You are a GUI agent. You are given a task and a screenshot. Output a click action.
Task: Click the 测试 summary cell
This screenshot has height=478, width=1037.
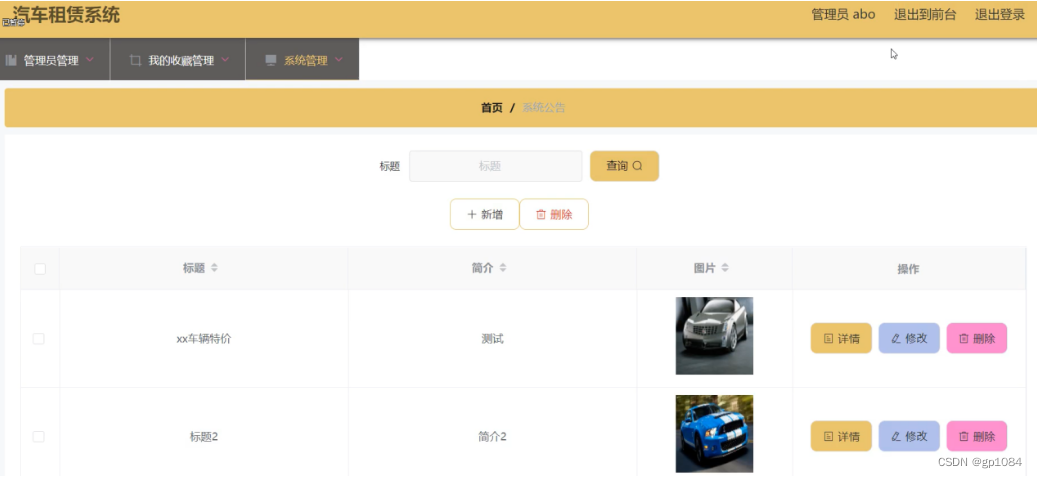coord(493,339)
